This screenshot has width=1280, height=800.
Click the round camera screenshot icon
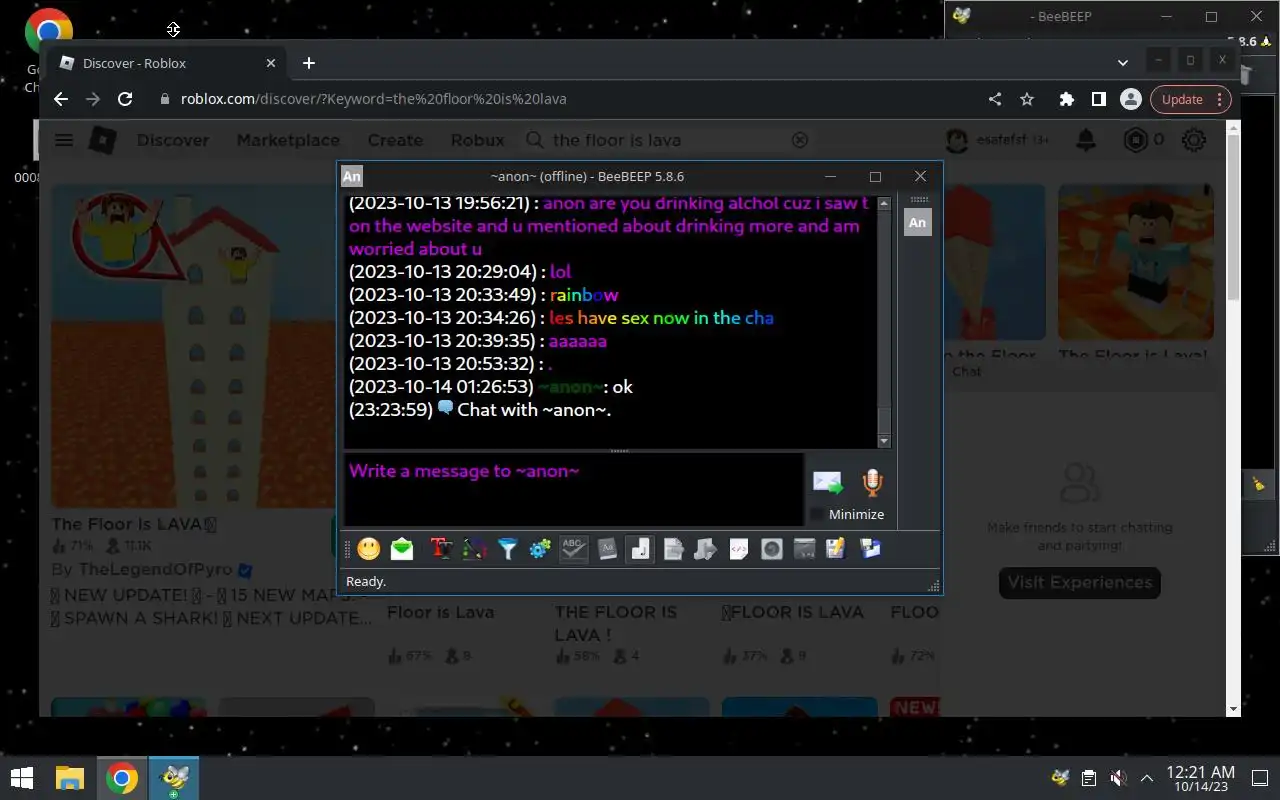[772, 549]
